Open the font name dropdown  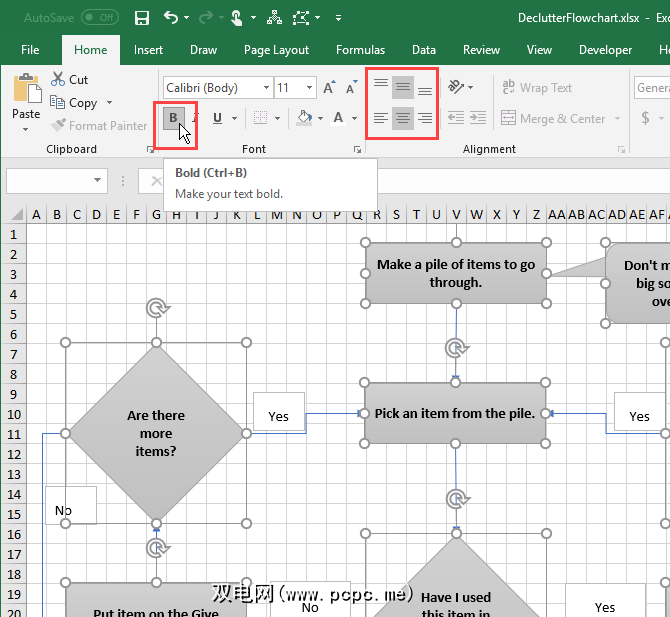[x=265, y=88]
